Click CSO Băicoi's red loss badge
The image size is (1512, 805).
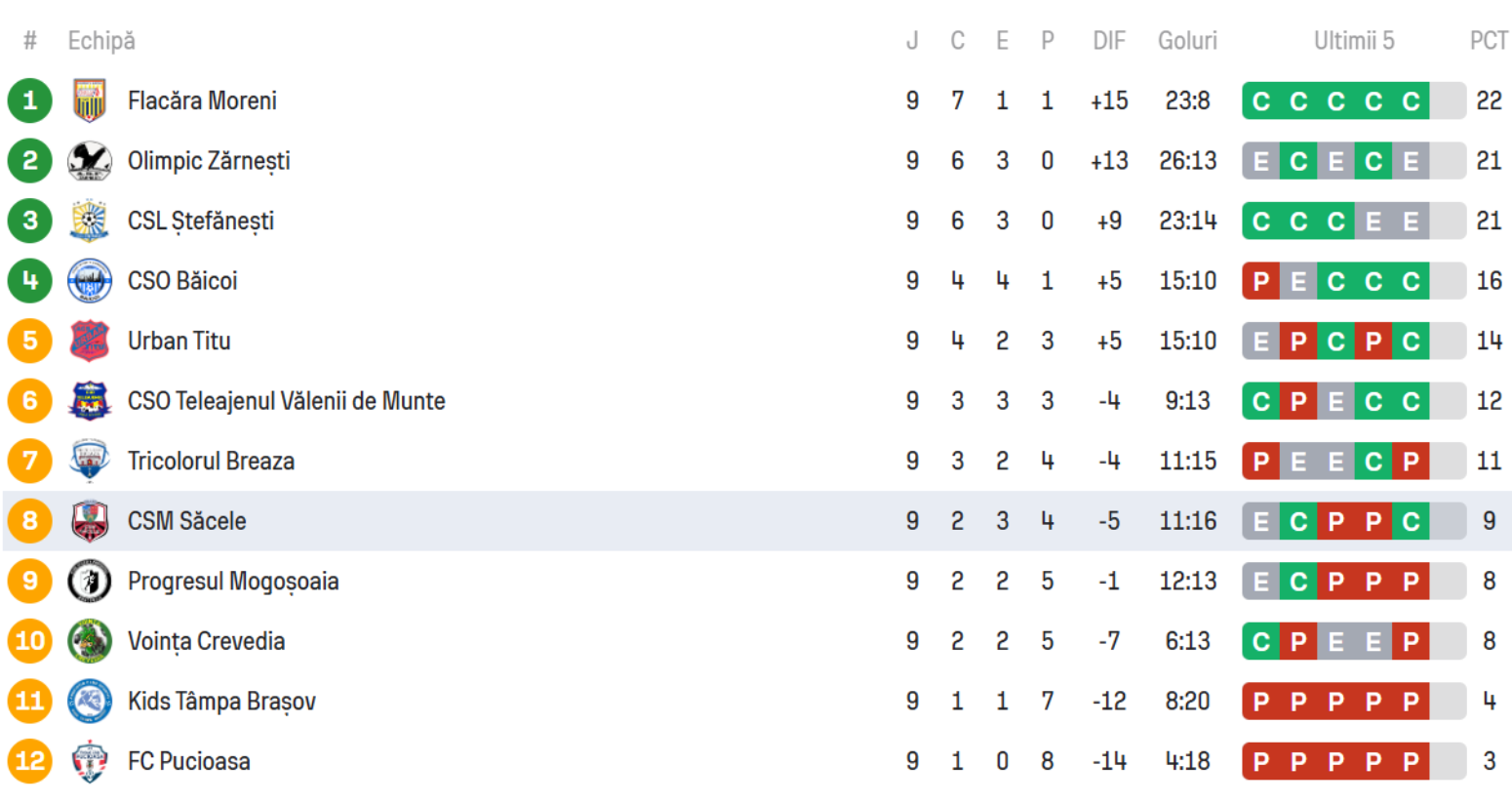(x=1260, y=282)
